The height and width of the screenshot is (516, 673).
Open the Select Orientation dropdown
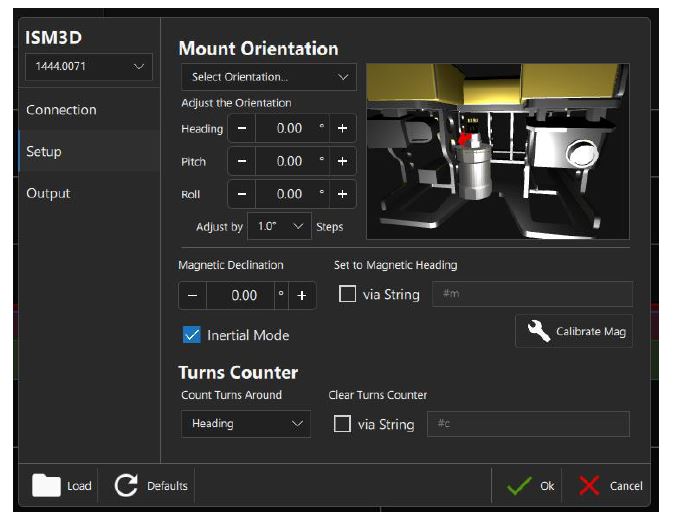[x=268, y=77]
